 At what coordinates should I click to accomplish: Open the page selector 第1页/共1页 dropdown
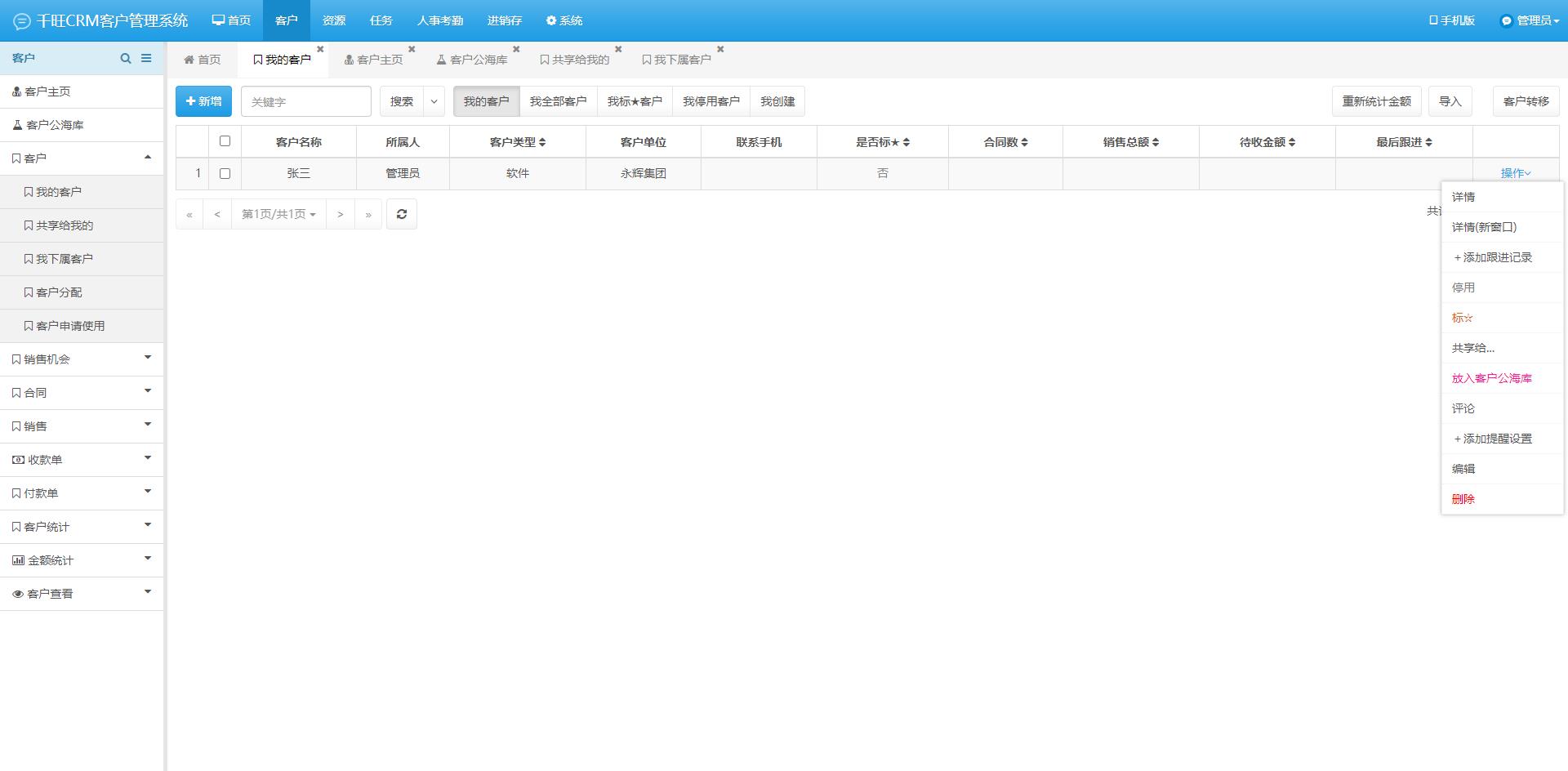278,214
